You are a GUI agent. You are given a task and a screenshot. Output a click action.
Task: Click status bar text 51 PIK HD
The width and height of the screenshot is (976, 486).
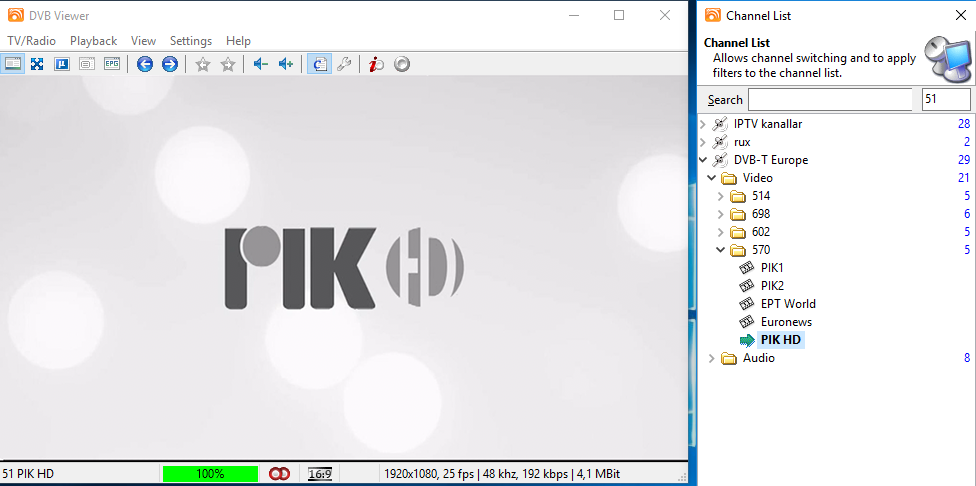[28, 474]
